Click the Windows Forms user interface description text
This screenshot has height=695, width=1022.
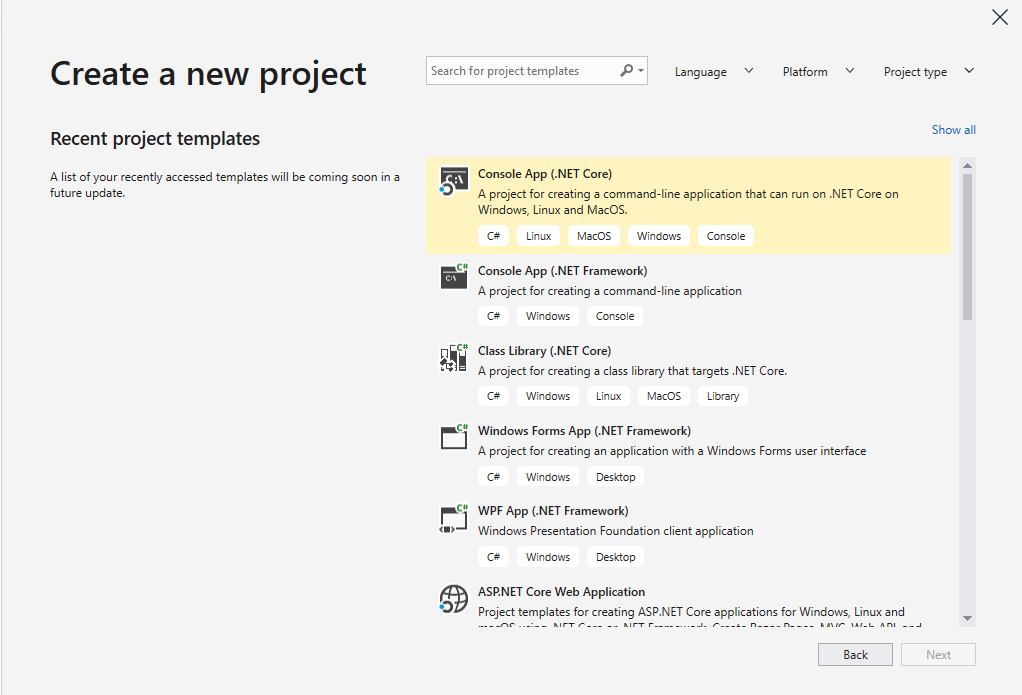672,451
